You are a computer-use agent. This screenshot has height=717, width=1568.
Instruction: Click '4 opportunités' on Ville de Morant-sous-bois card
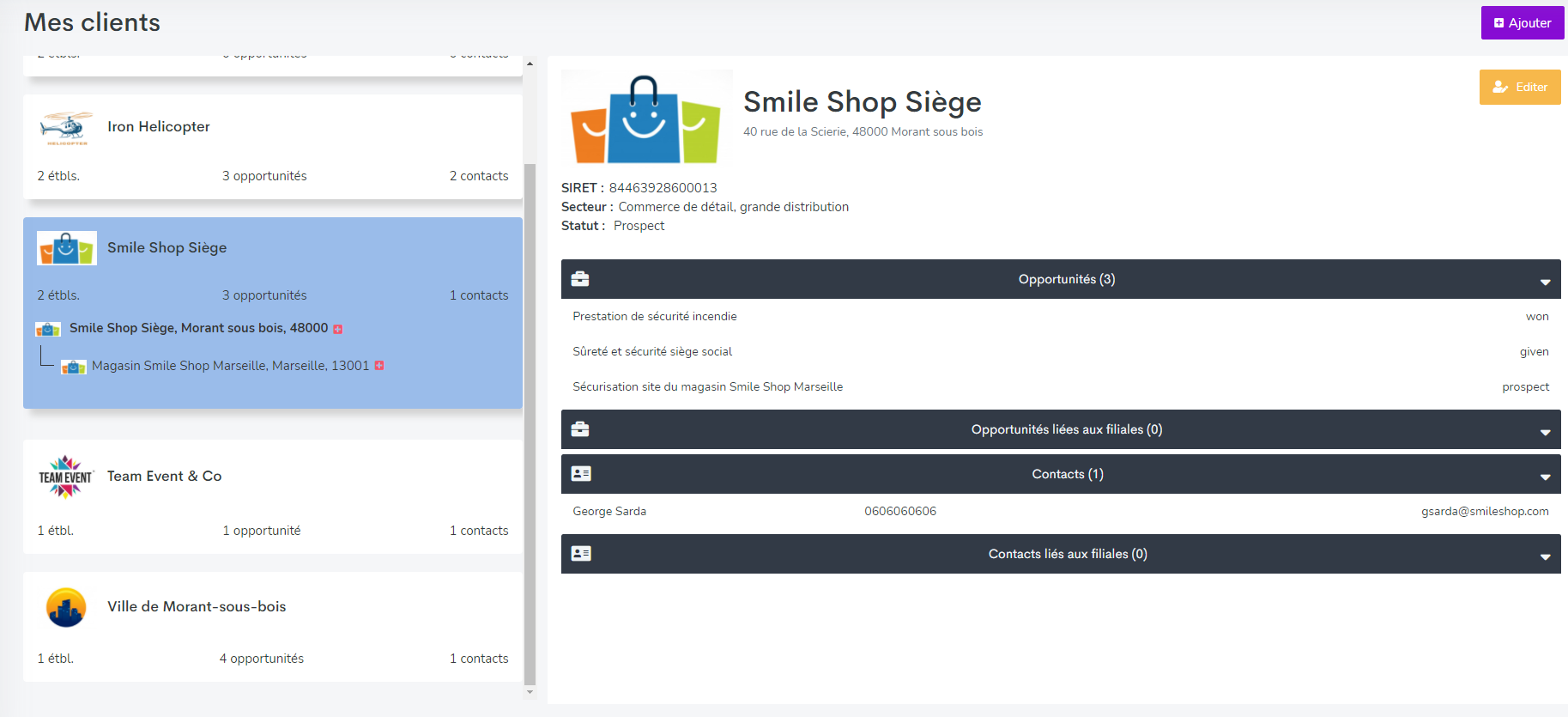point(262,658)
